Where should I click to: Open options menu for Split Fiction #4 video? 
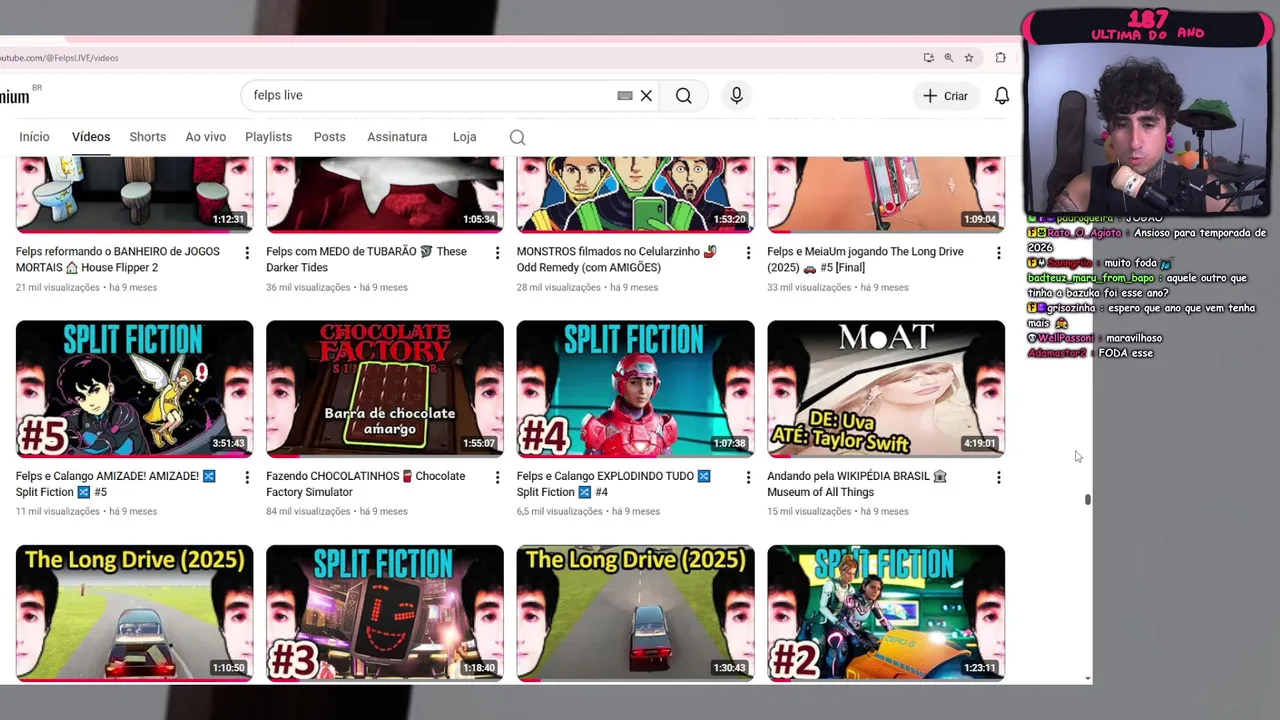[748, 478]
